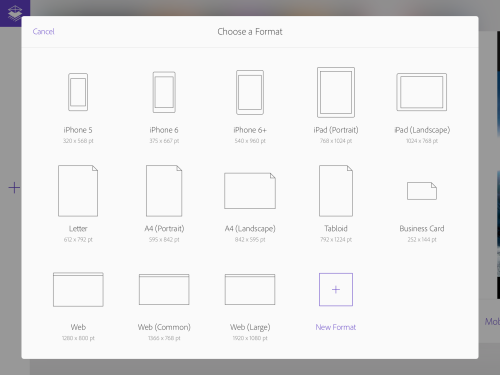Viewport: 500px width, 375px height.
Task: Select the Tabloid page format icon
Action: (336, 191)
